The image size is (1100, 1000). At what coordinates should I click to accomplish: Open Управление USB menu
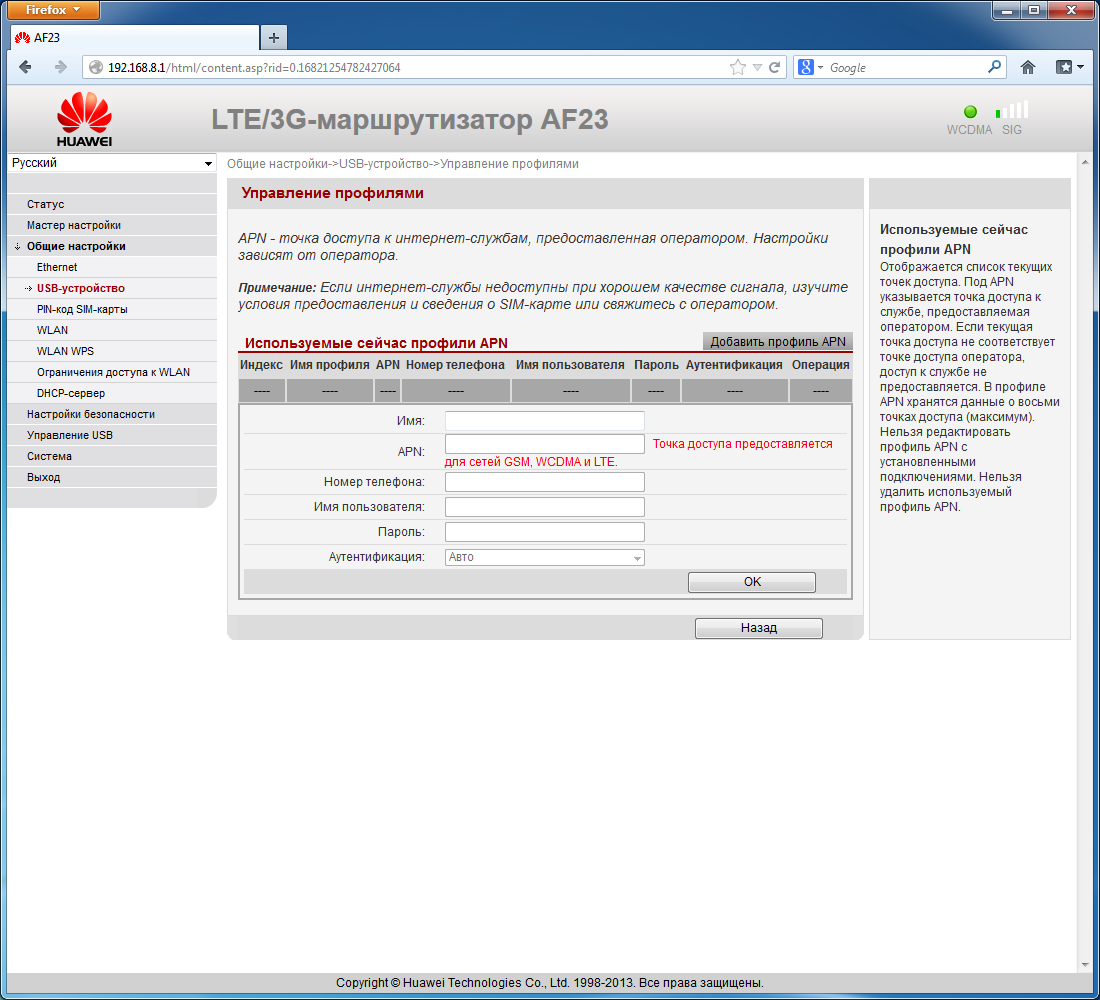69,435
